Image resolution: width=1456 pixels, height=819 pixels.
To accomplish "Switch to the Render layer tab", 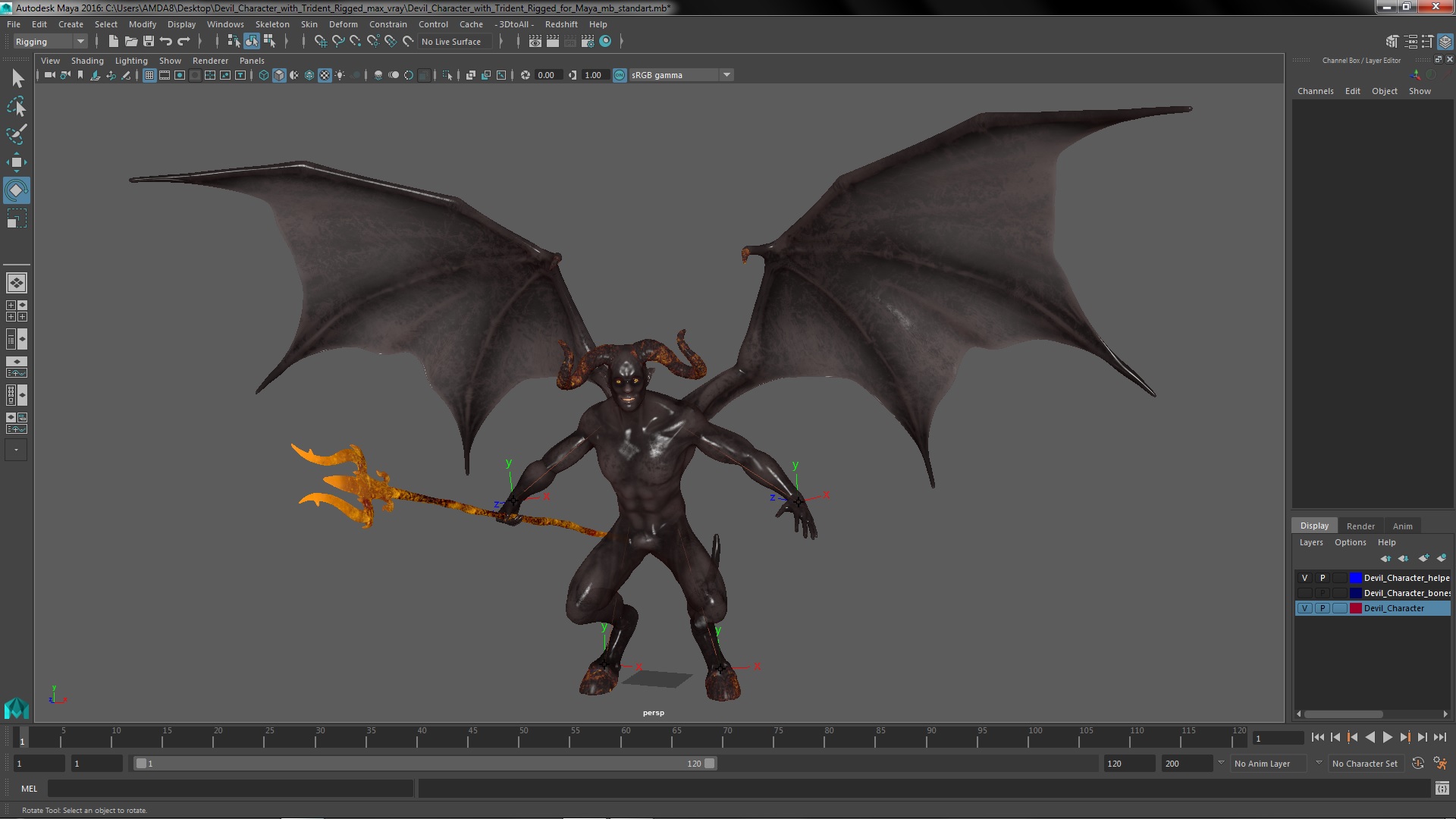I will pyautogui.click(x=1360, y=526).
